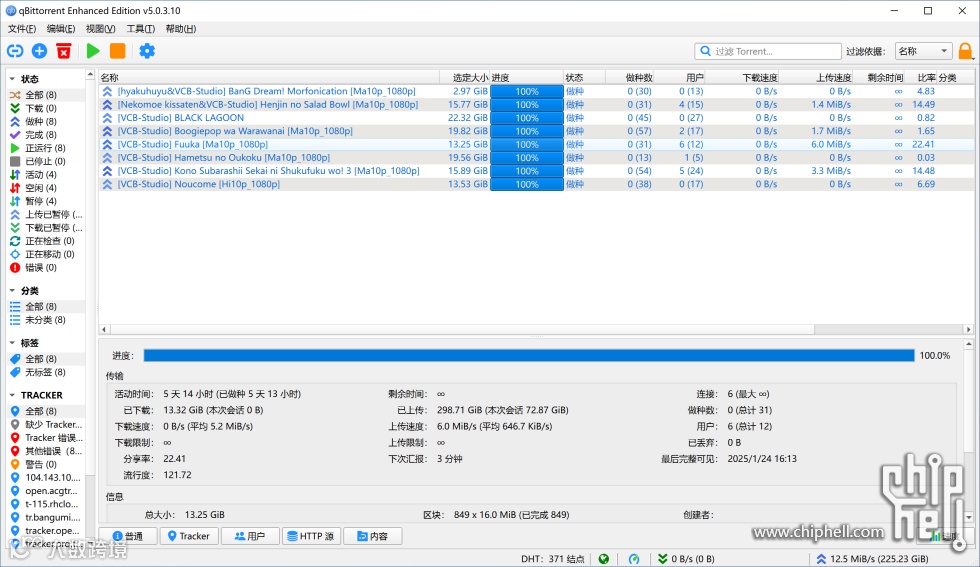
Task: Switch to the 用户 tab
Action: pos(250,536)
